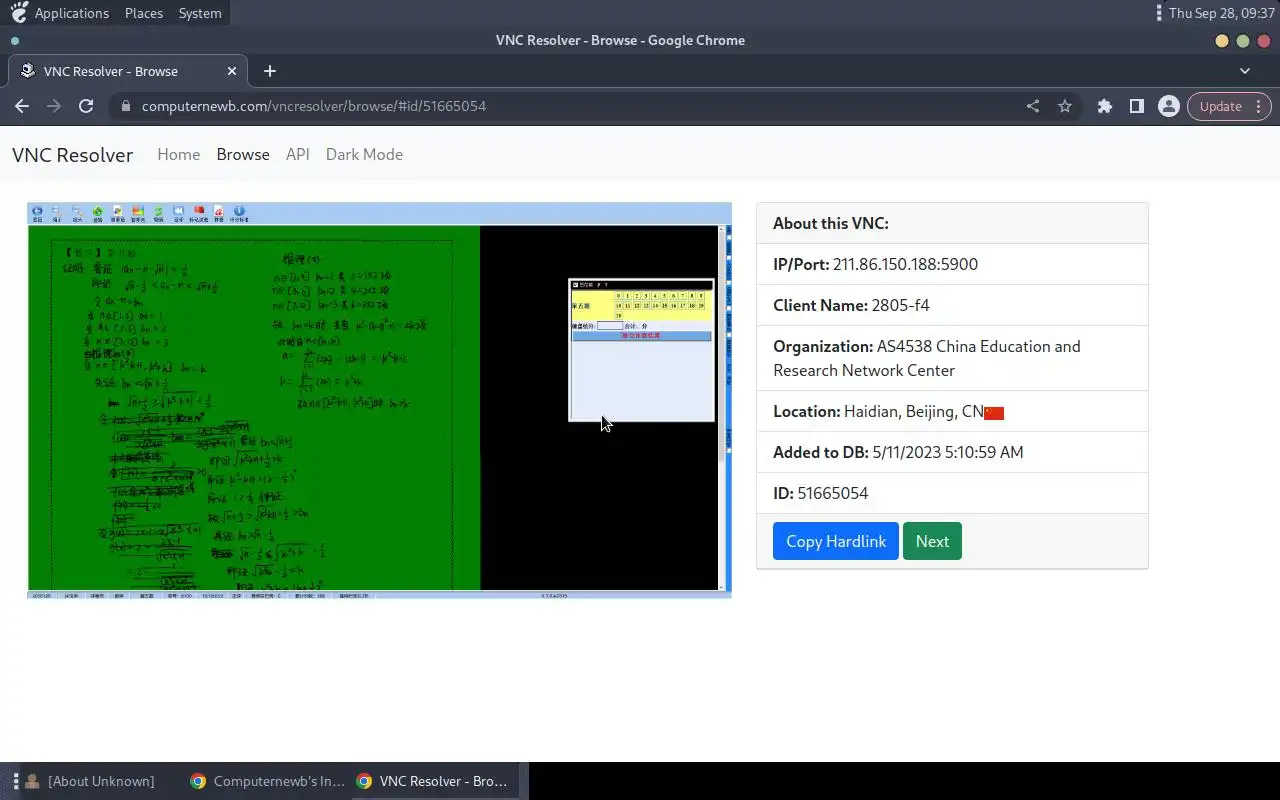The image size is (1280, 800).
Task: Open the Places menu
Action: (x=144, y=13)
